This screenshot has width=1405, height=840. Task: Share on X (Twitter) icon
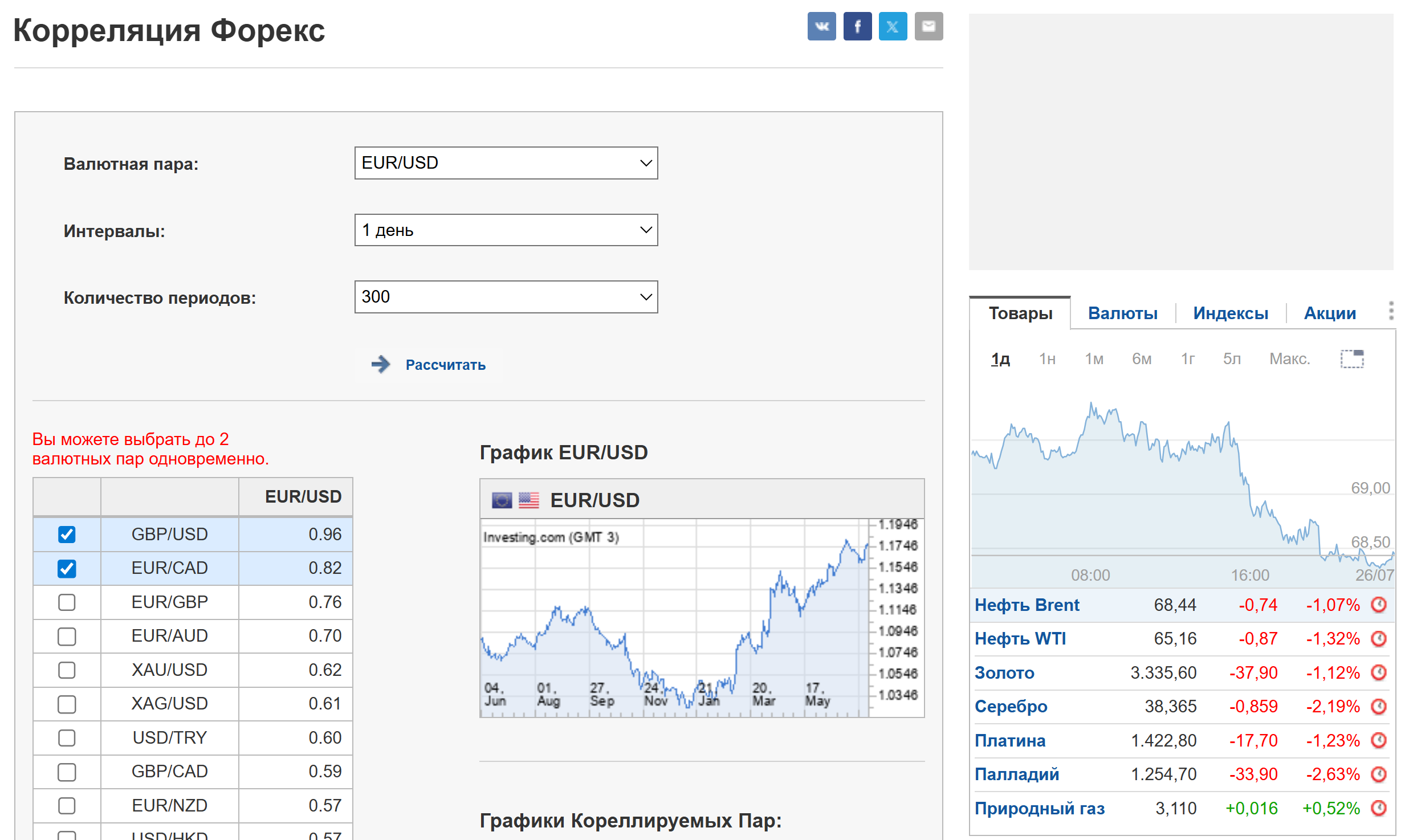coord(893,26)
